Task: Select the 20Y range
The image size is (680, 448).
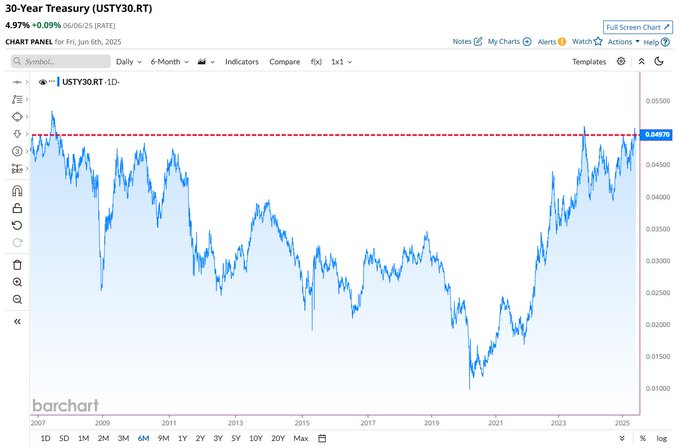Action: point(278,438)
